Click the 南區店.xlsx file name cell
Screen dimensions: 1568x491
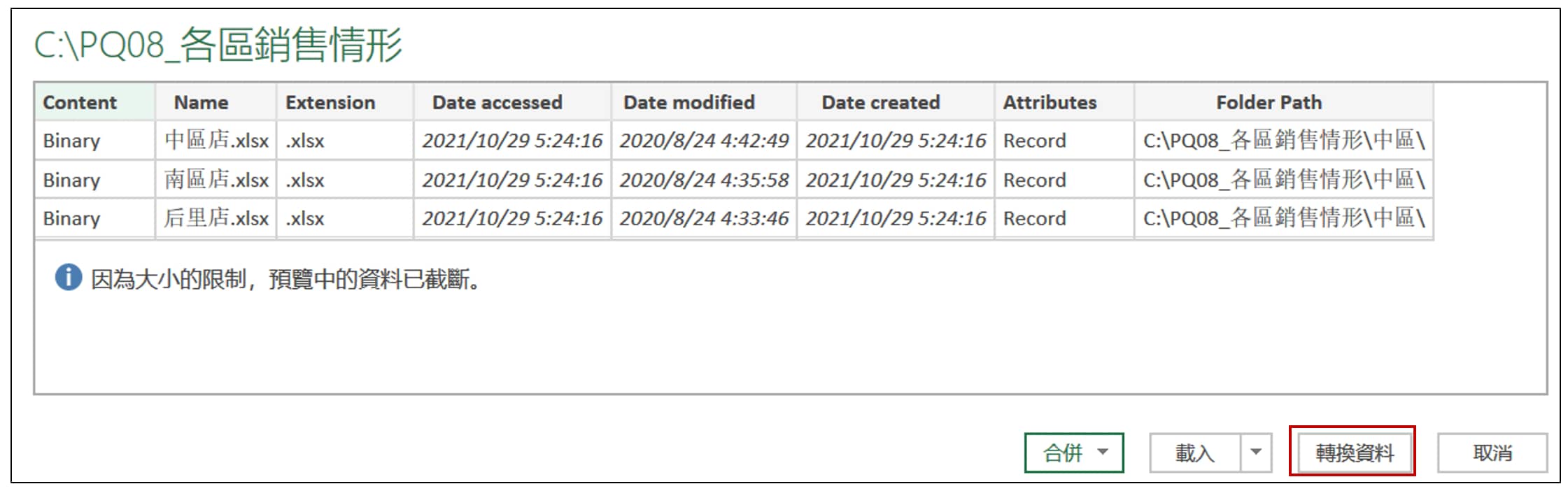(x=216, y=180)
